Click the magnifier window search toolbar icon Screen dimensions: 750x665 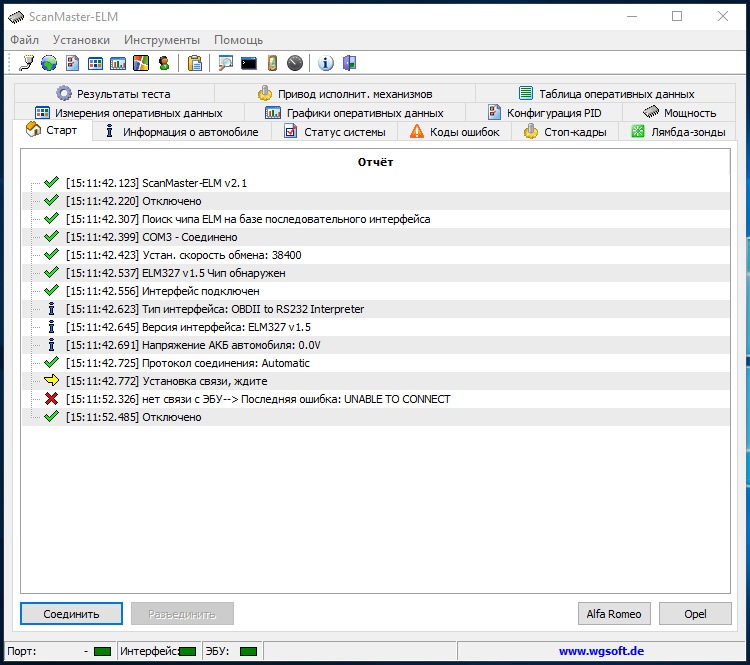coord(225,63)
